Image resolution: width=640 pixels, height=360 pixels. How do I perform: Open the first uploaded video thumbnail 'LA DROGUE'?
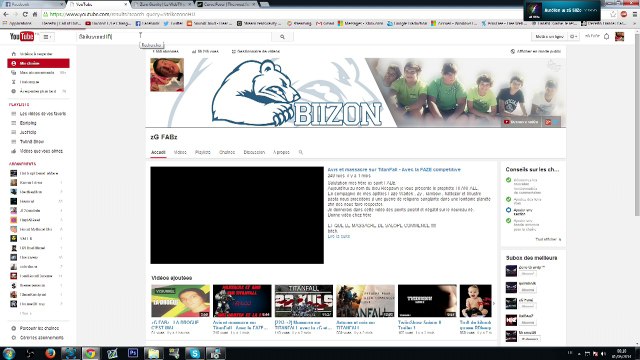click(180, 301)
